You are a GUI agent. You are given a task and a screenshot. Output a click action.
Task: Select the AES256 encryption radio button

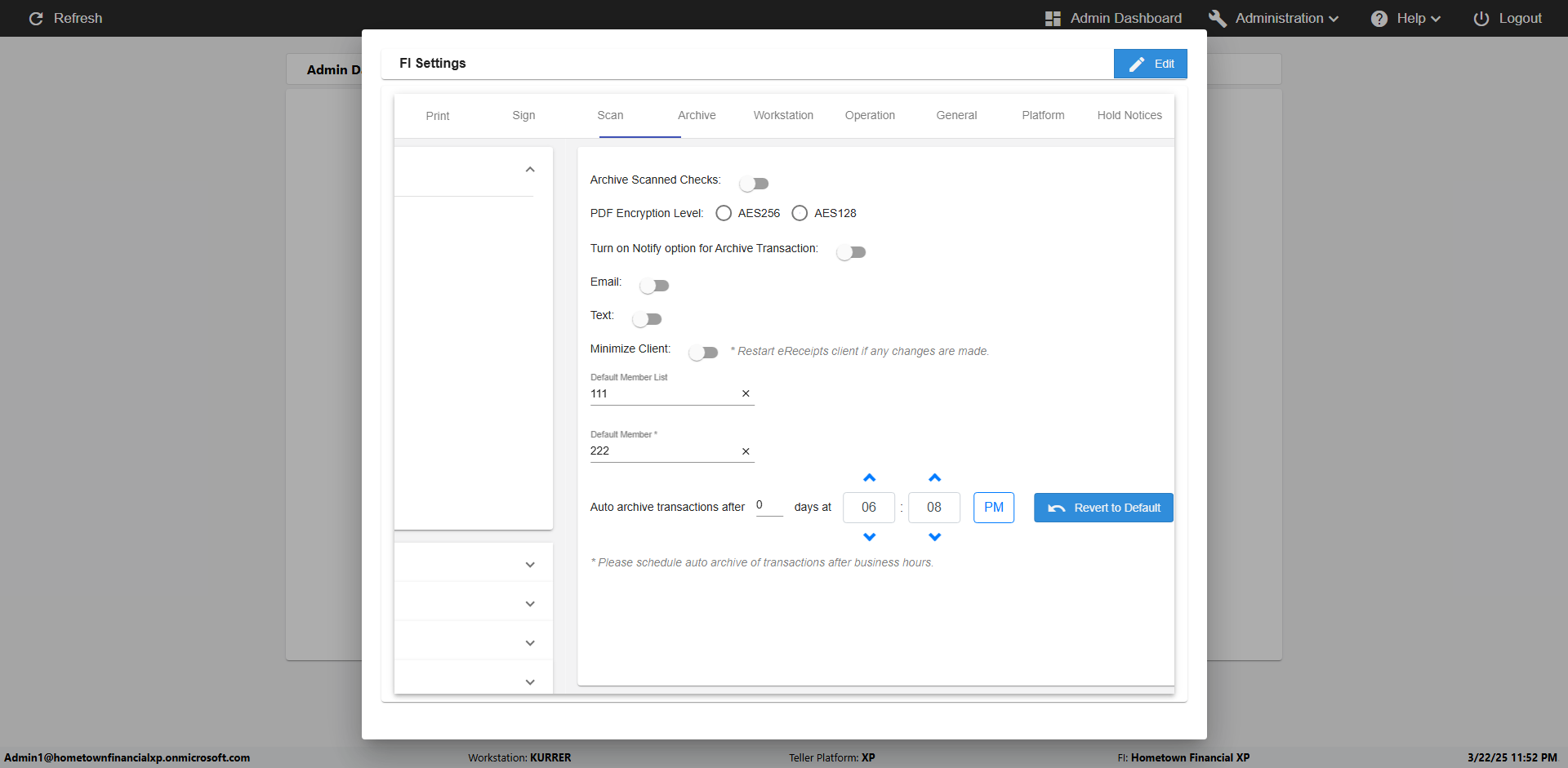(723, 213)
